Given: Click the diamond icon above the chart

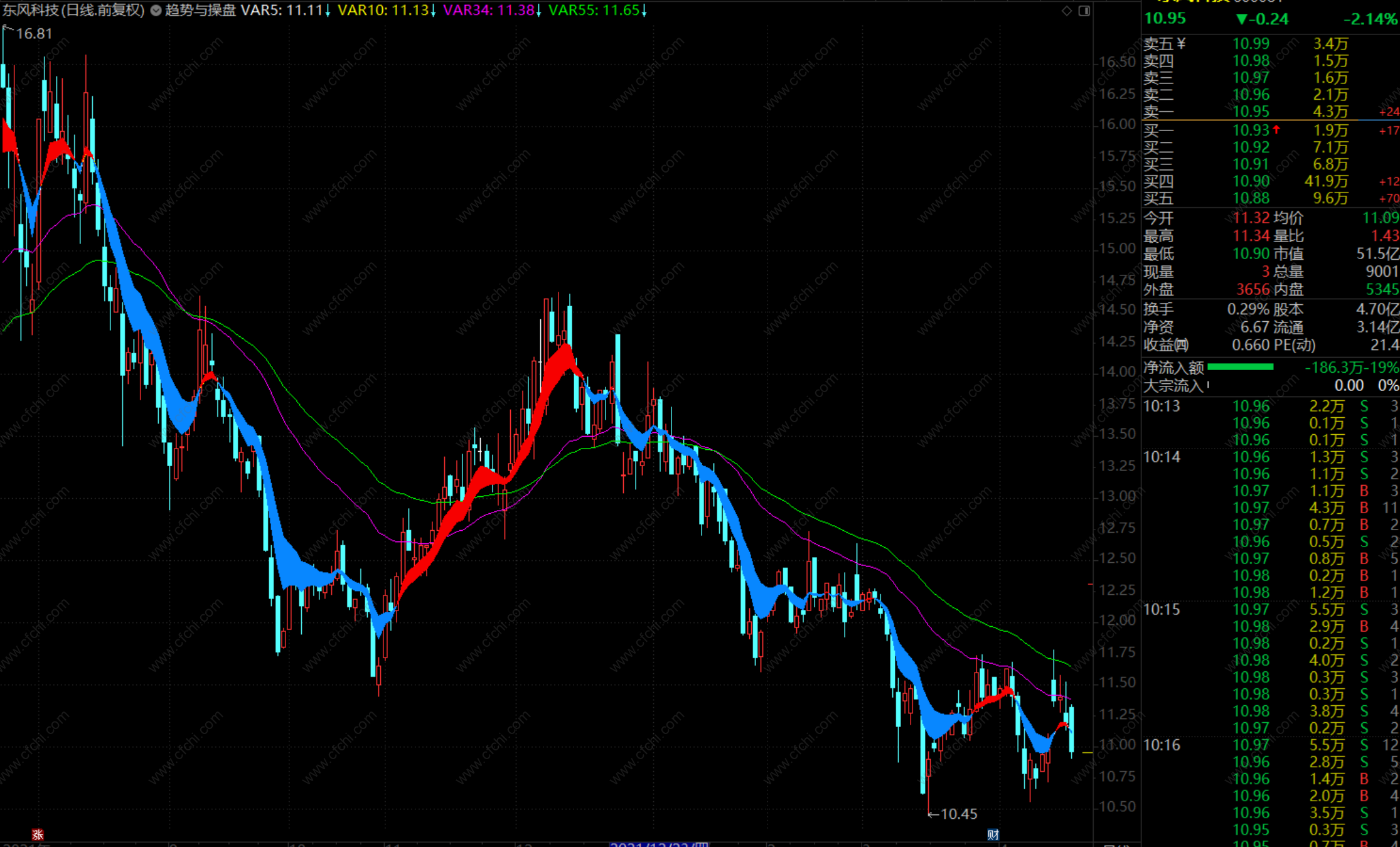Looking at the screenshot, I should pos(1066,11).
